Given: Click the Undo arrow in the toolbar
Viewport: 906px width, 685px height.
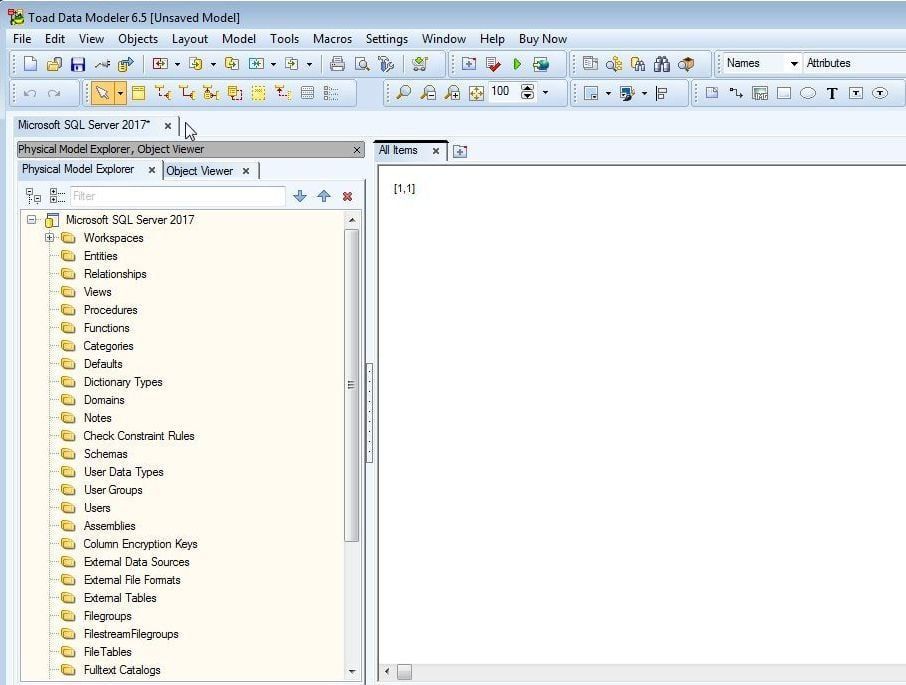Looking at the screenshot, I should point(30,93).
